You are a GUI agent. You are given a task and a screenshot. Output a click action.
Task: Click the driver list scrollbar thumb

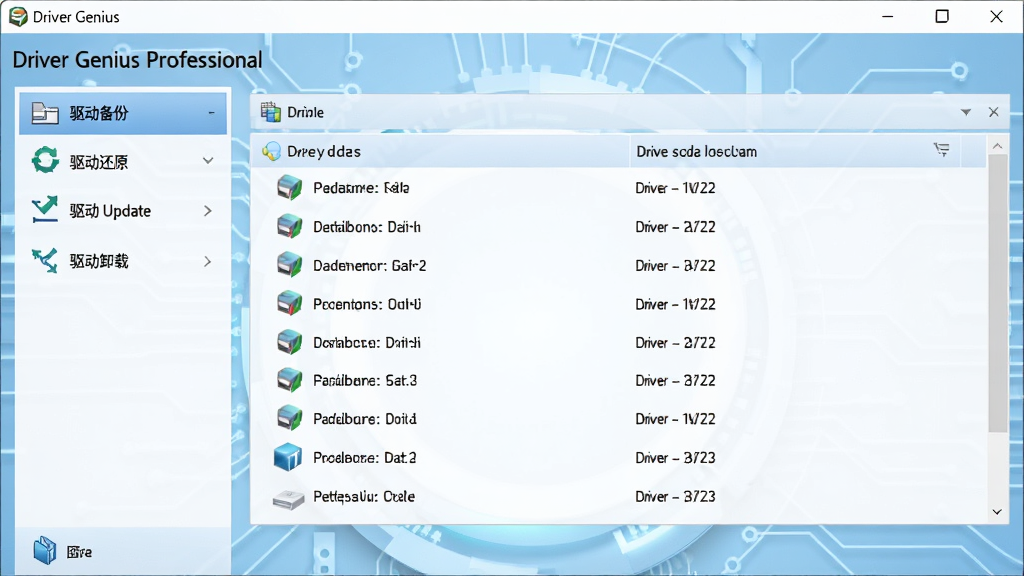coord(997,294)
